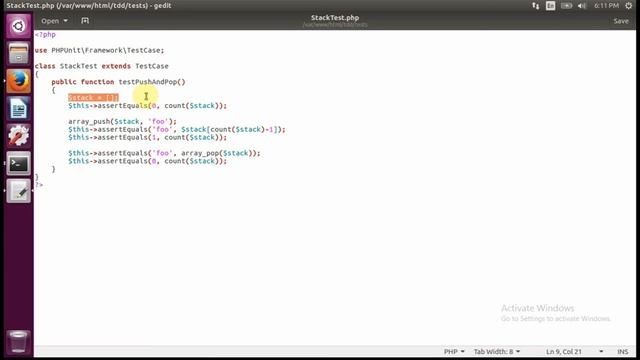Change the PHP syntax highlighting mode

pos(454,351)
